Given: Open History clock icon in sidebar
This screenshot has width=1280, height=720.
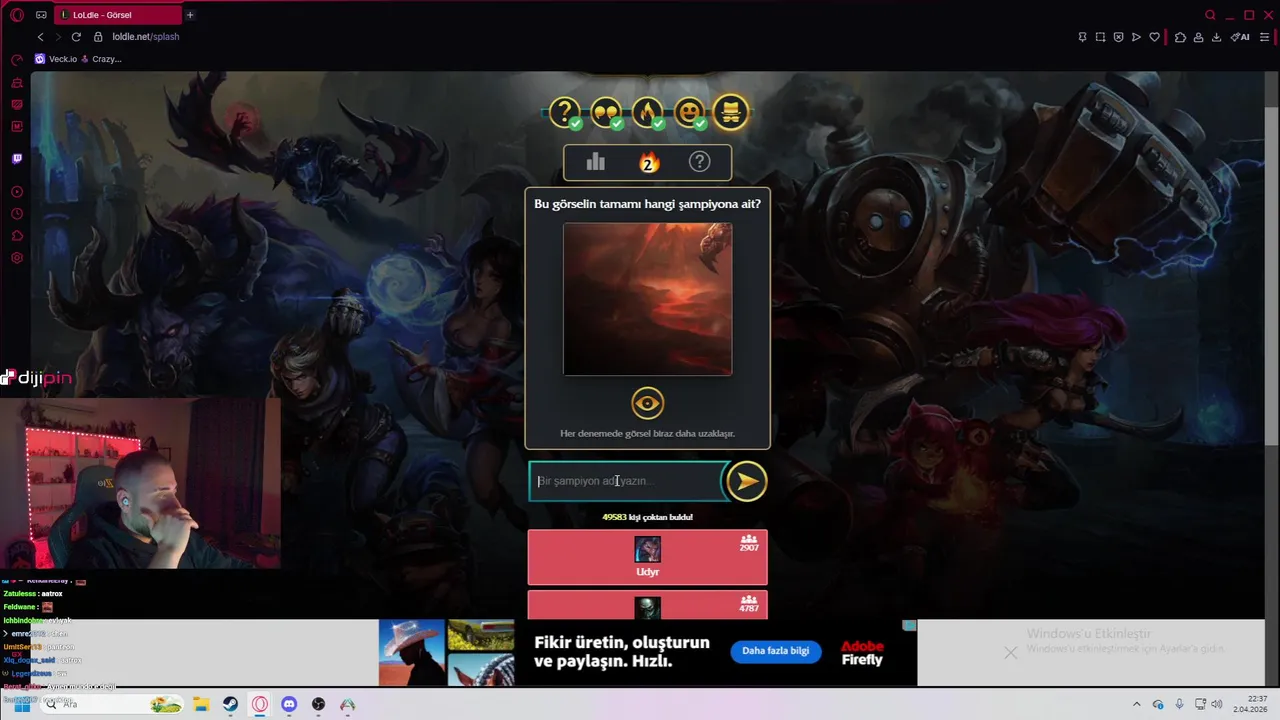Looking at the screenshot, I should tap(17, 214).
